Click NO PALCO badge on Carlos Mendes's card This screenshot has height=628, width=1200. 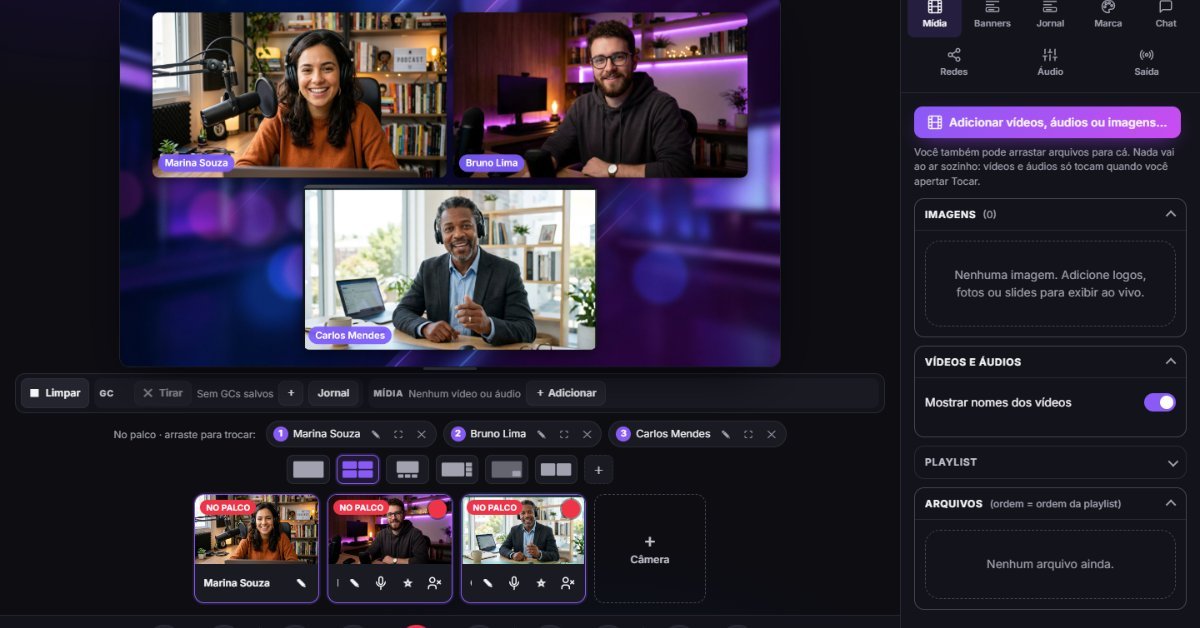[495, 508]
